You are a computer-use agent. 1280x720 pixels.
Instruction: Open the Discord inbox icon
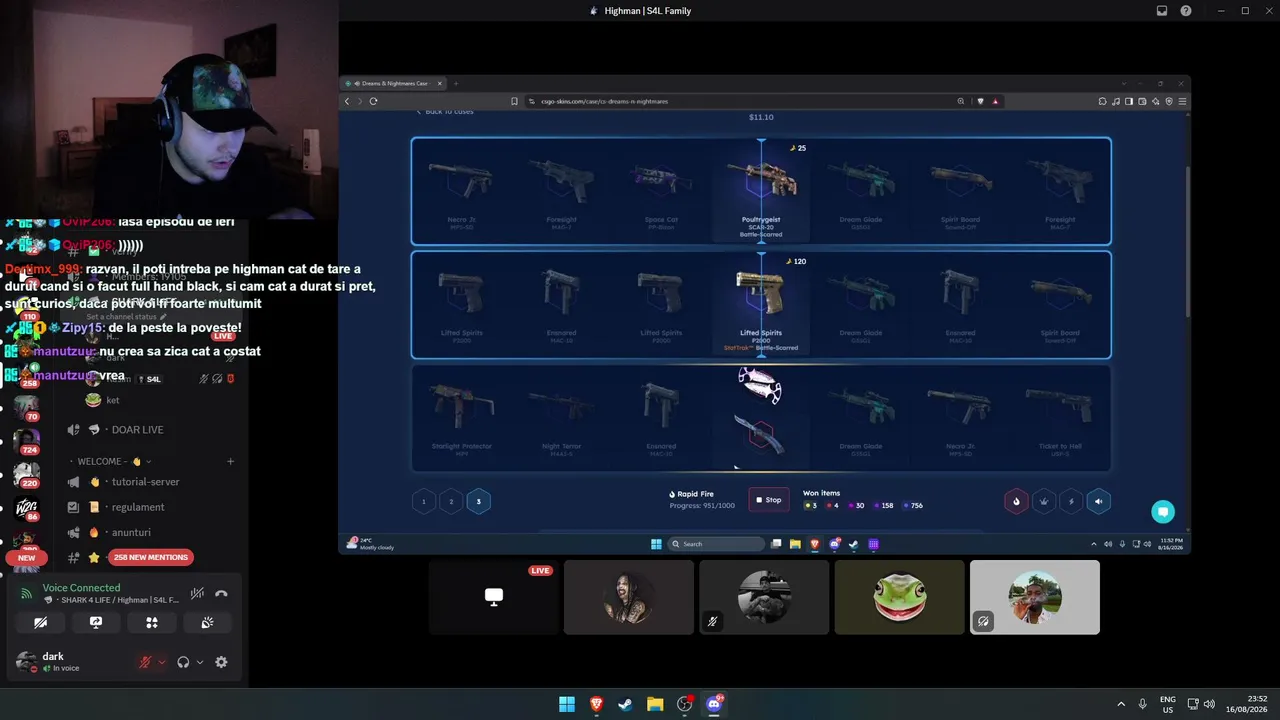(1162, 11)
